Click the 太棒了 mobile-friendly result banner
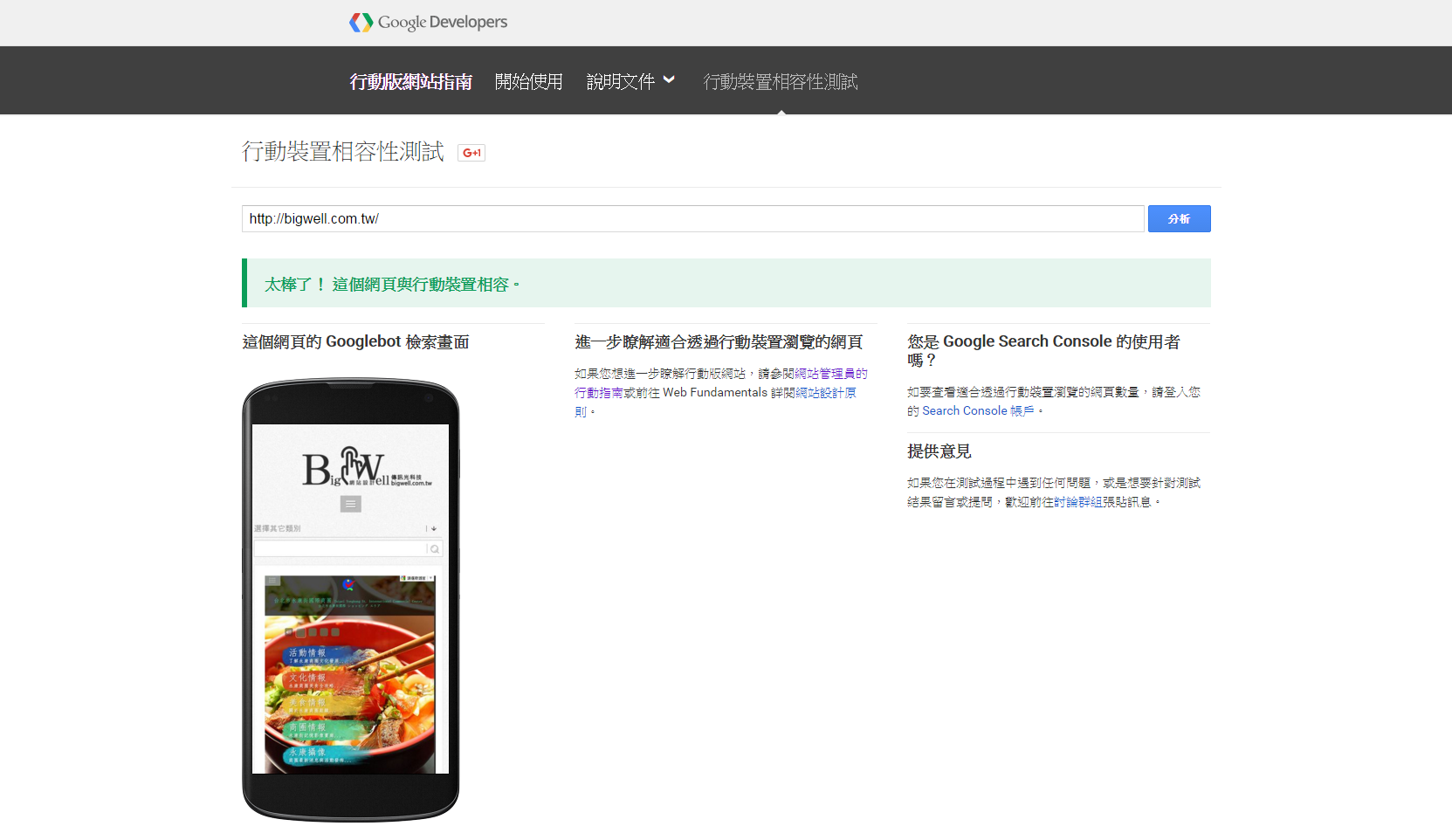Screen dimensions: 1452x840 726,284
